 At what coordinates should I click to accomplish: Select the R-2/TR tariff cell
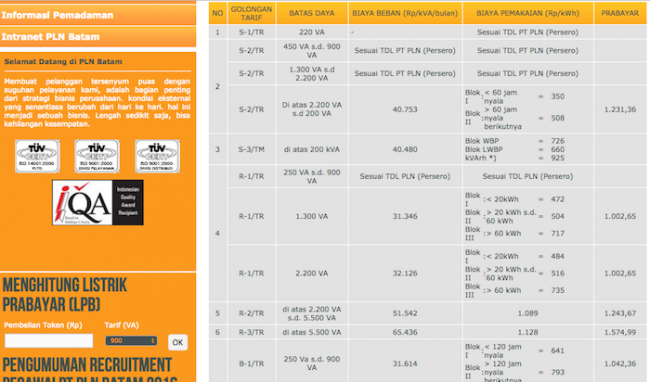pos(251,314)
